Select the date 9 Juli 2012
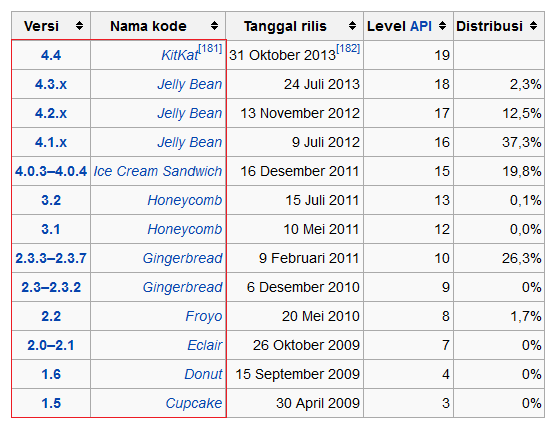This screenshot has height=426, width=553. click(x=326, y=142)
